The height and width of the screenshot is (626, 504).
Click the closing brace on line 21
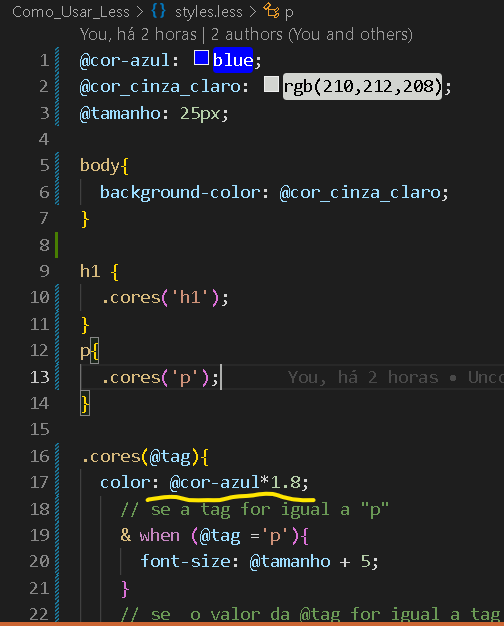click(125, 589)
